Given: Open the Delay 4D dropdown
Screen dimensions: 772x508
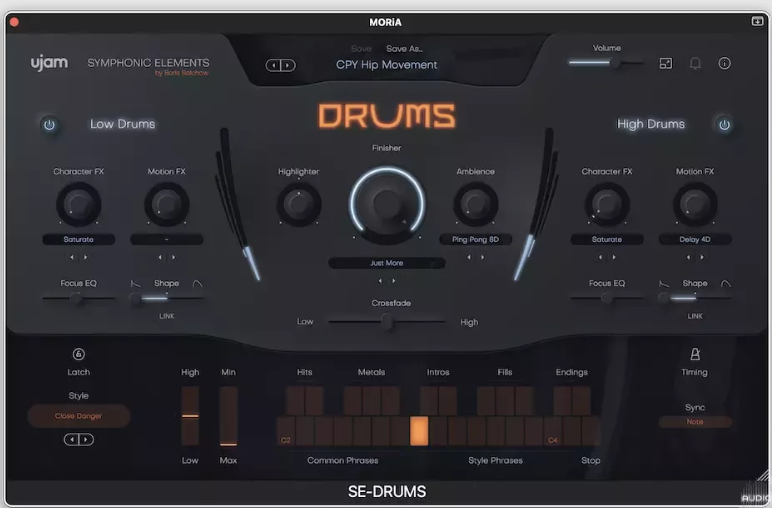Looking at the screenshot, I should tap(695, 239).
